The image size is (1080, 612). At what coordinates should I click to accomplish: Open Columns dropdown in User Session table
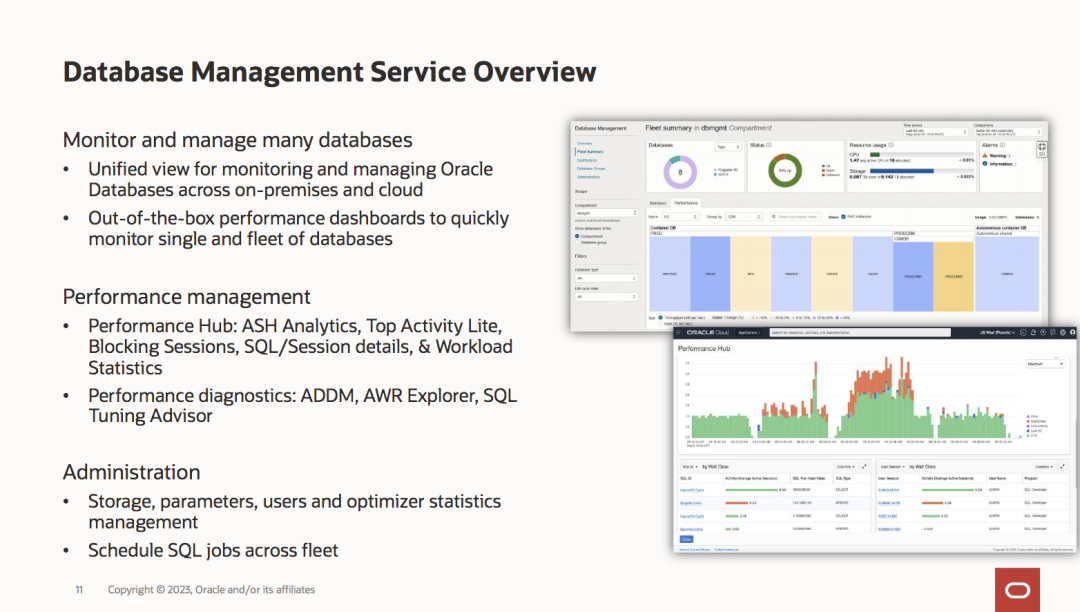1043,467
